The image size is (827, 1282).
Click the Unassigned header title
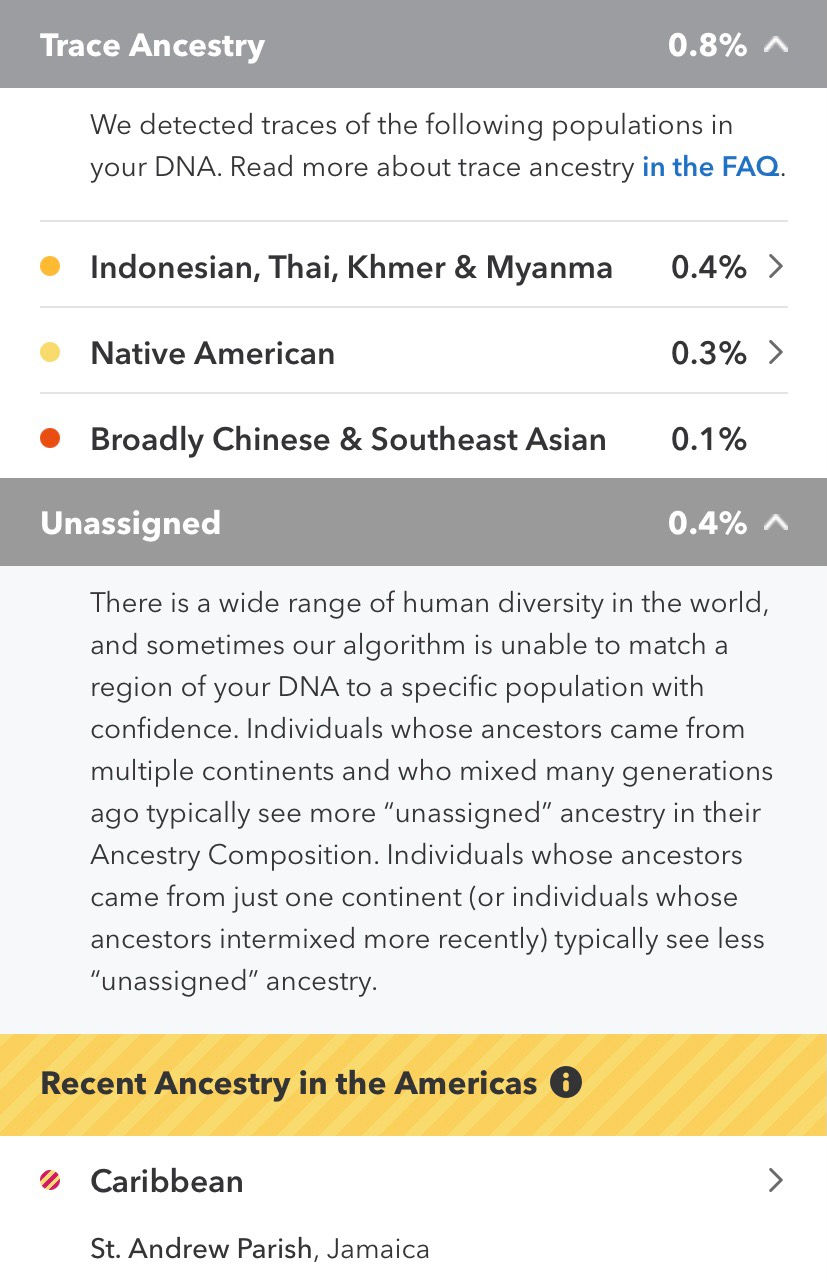(130, 523)
